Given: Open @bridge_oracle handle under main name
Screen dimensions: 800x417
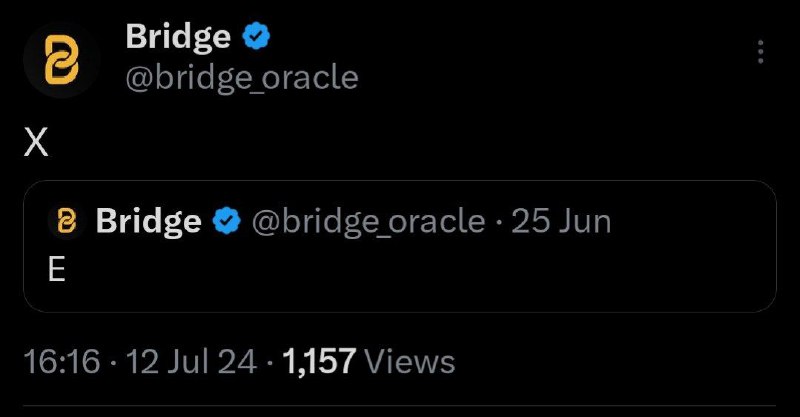Looking at the screenshot, I should (x=242, y=78).
